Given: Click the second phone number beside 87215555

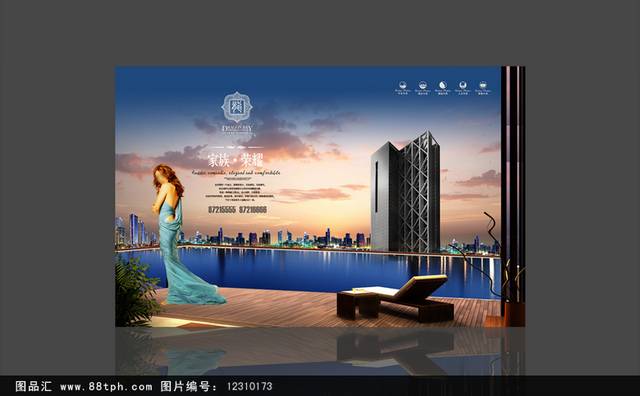Looking at the screenshot, I should 253,209.
